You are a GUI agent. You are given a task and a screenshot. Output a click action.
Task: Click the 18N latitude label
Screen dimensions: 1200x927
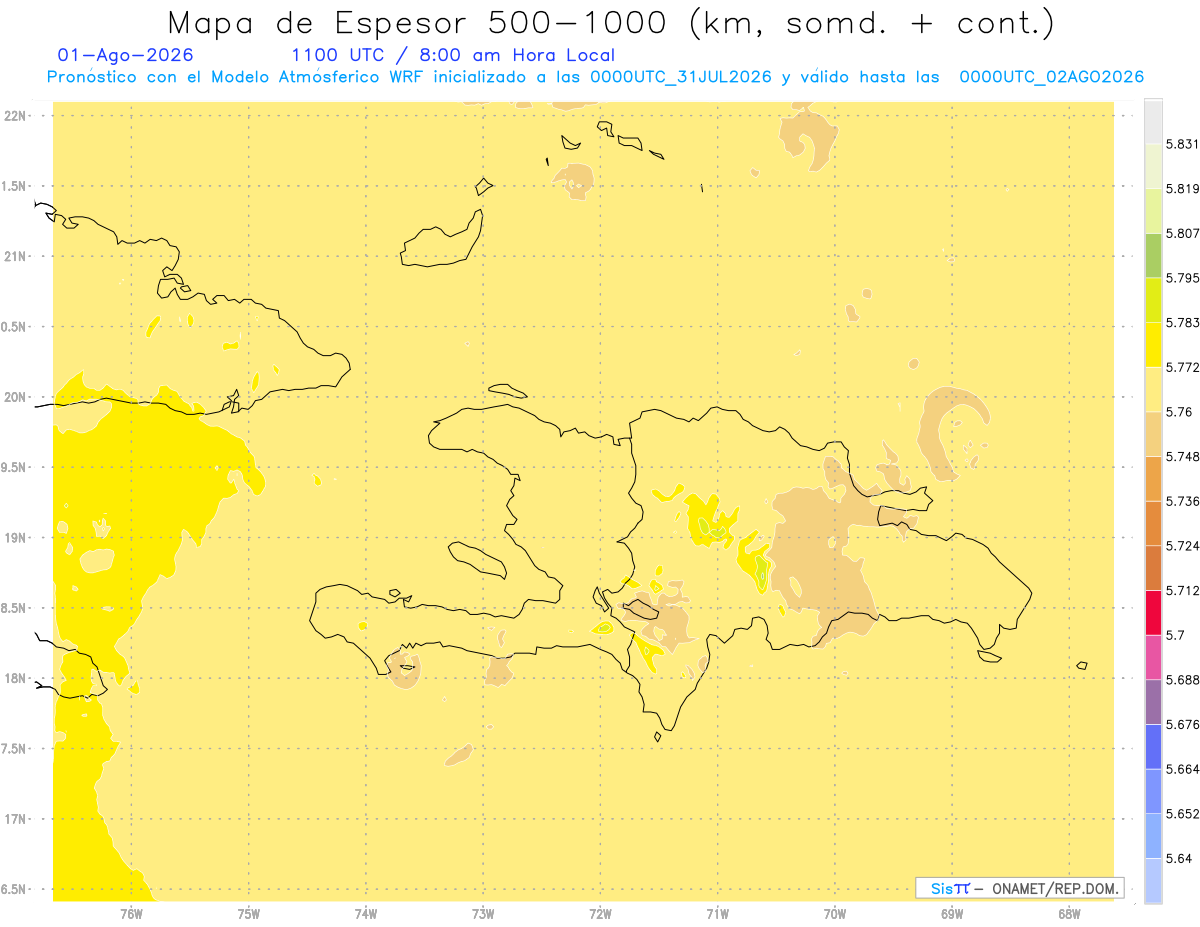pos(15,679)
